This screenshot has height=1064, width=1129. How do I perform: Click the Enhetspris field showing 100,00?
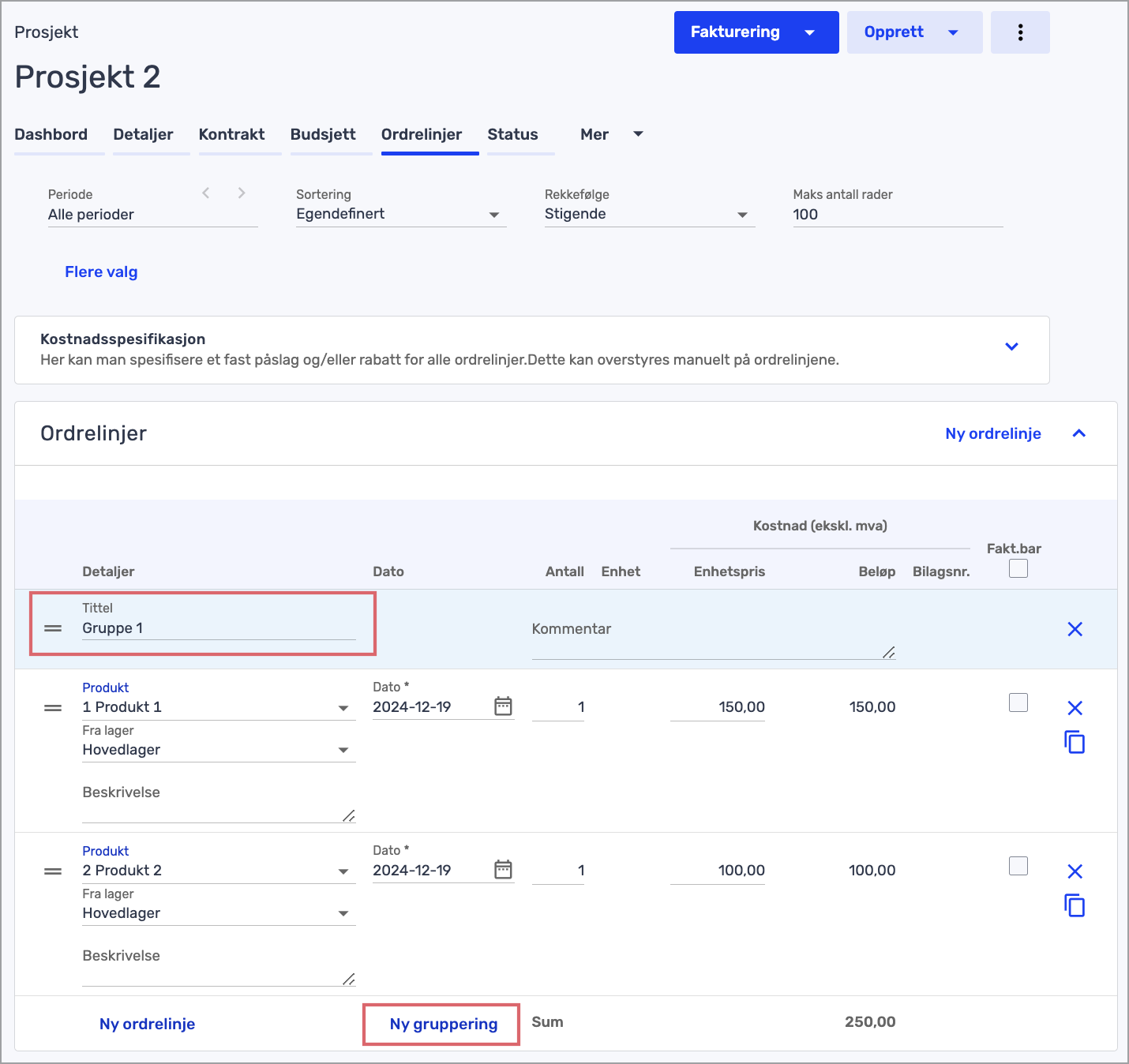[x=718, y=871]
